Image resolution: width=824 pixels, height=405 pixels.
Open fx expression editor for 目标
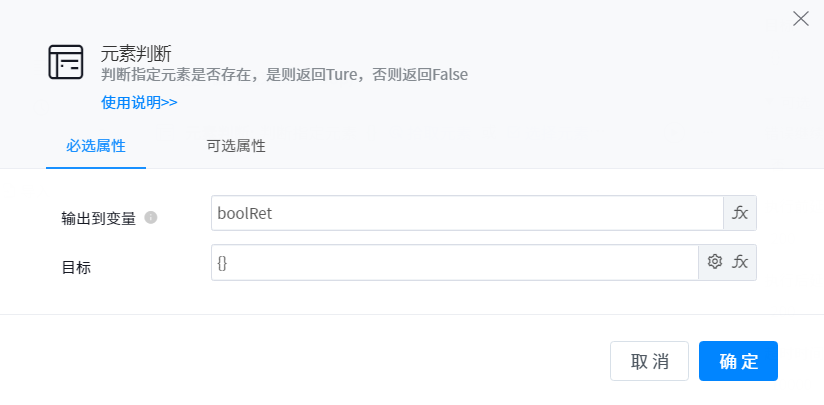pos(741,262)
